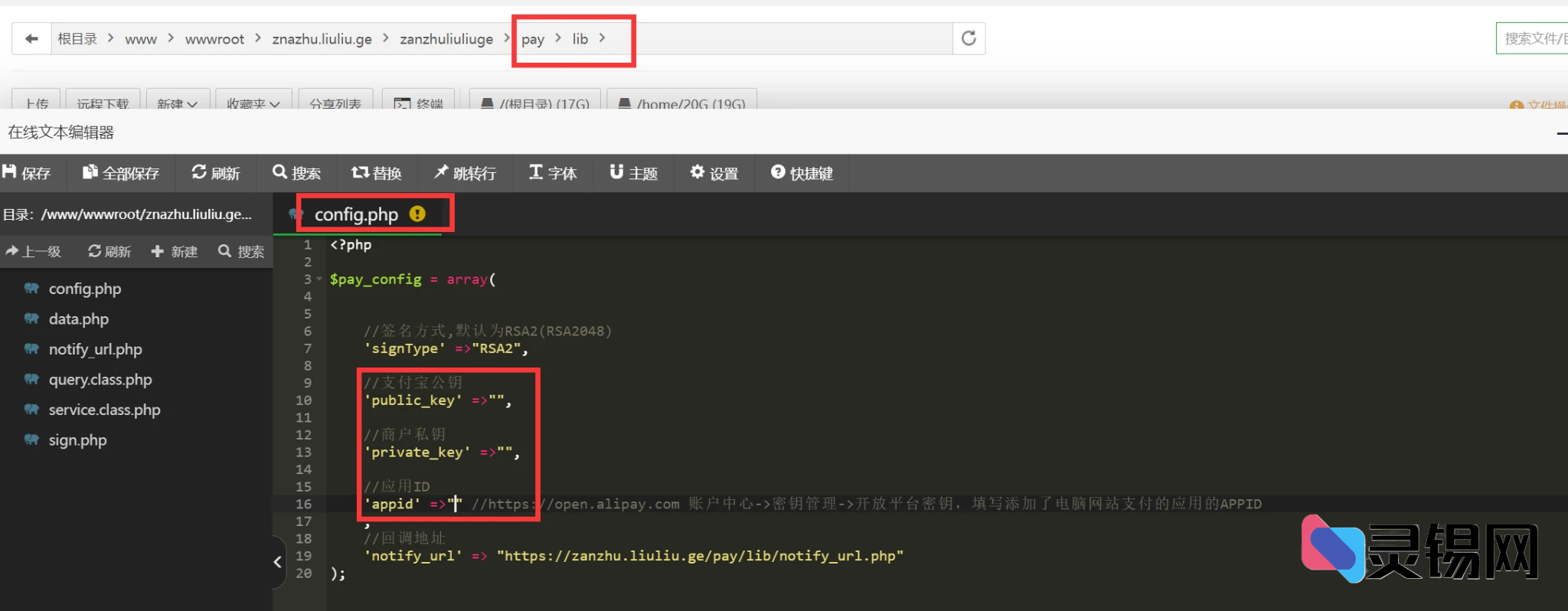The width and height of the screenshot is (1568, 611).
Task: Open Jump to Line (跳转行)
Action: (465, 173)
